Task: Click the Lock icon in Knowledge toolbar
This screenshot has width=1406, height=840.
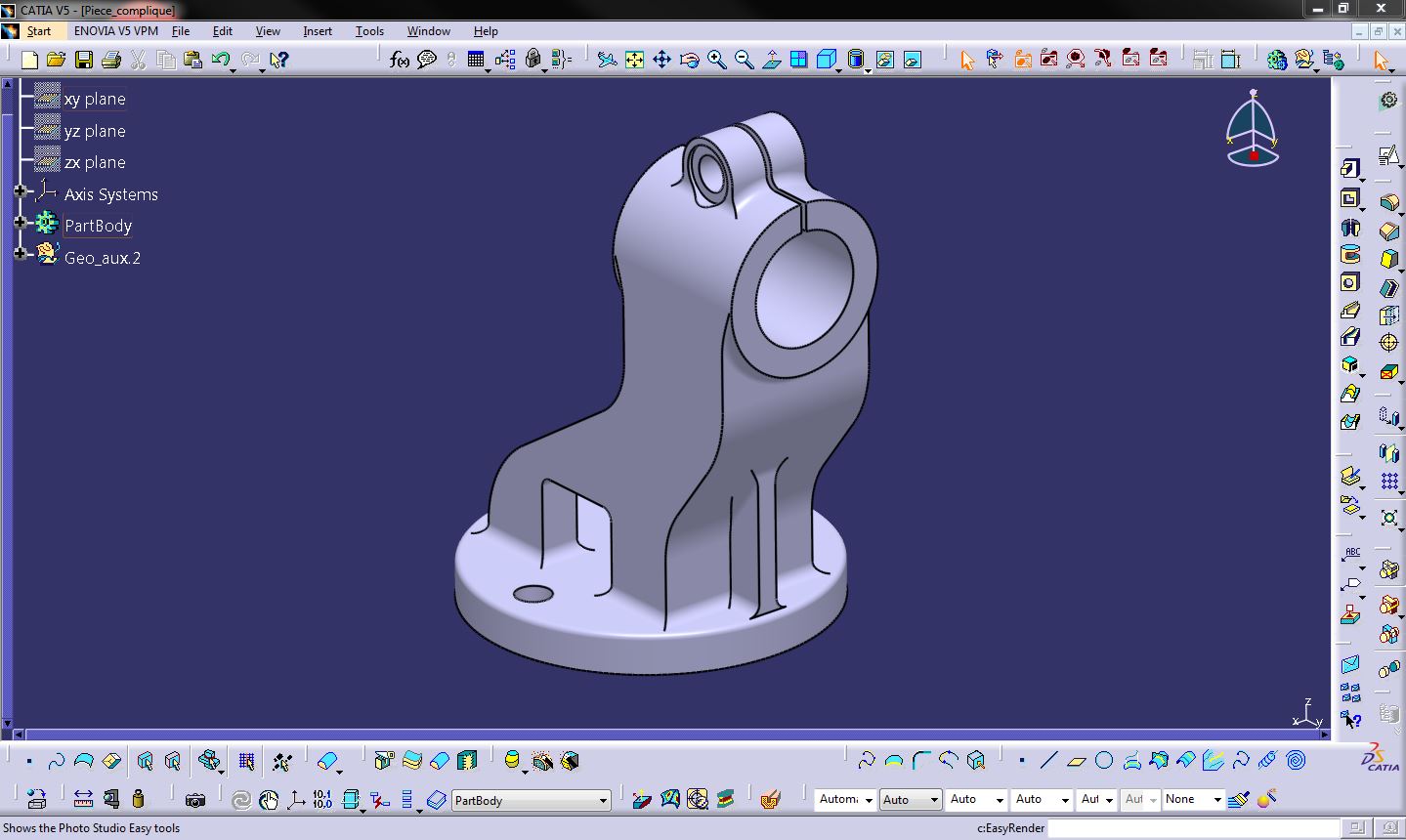Action: [533, 60]
